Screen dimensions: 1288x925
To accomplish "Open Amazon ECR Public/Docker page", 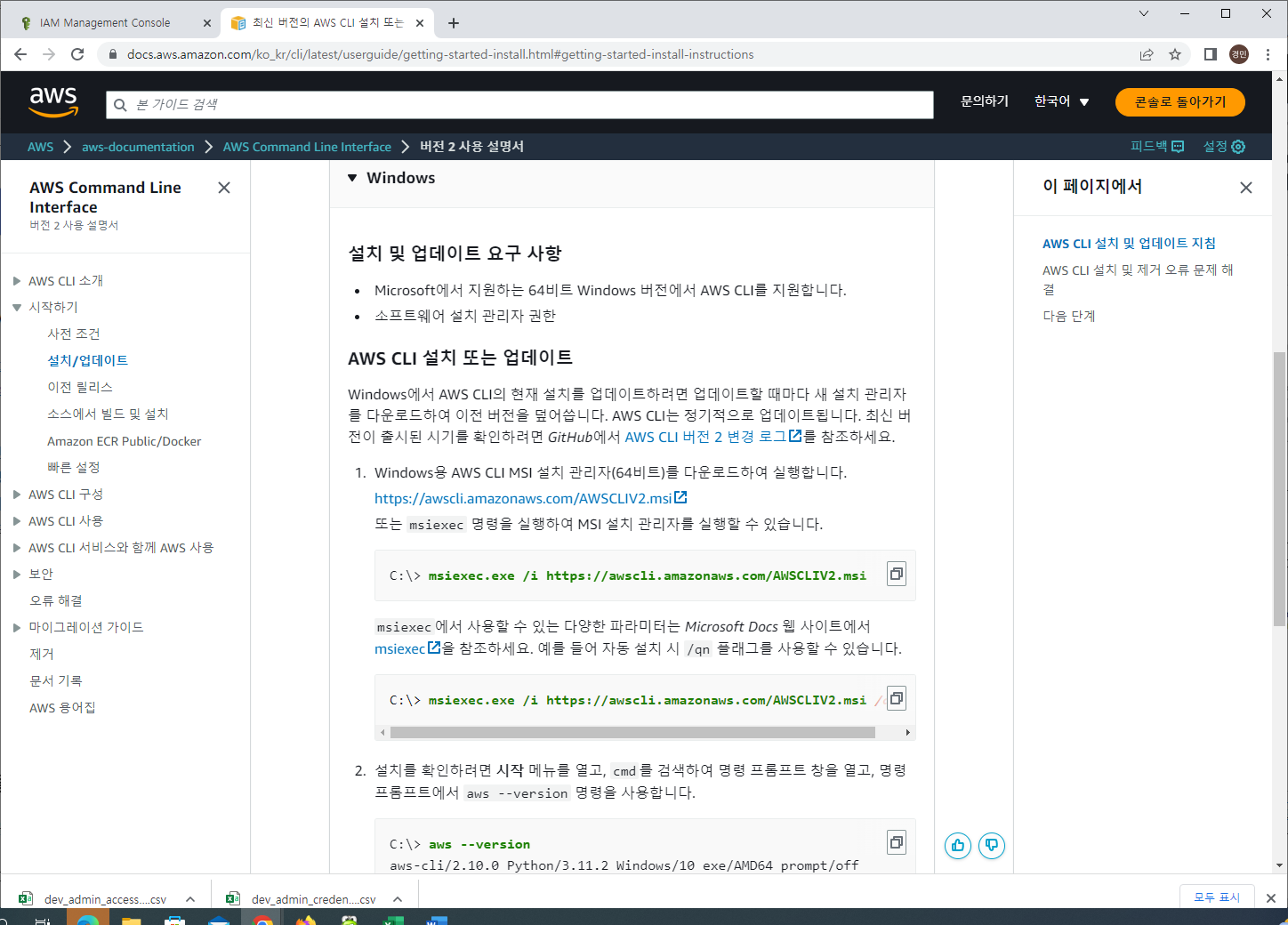I will 125,441.
